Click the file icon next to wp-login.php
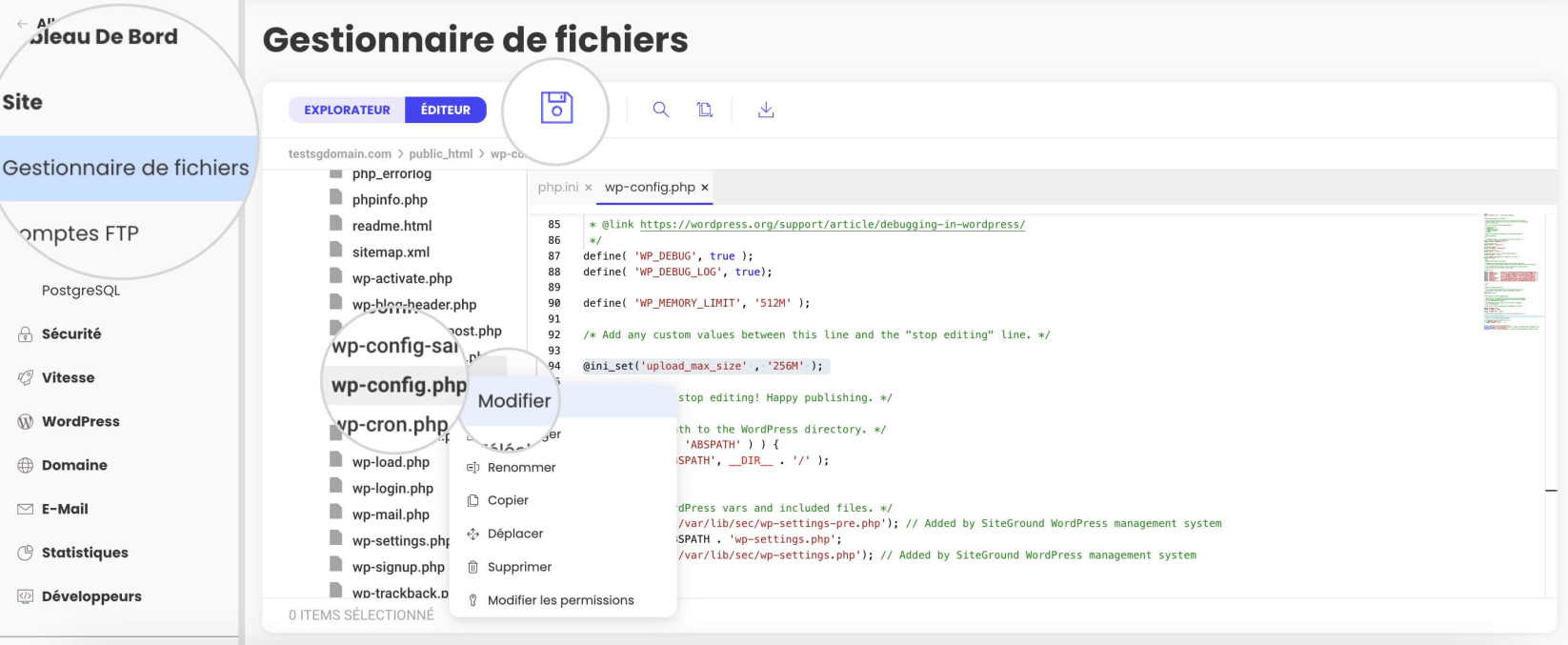The width and height of the screenshot is (1568, 645). (x=335, y=486)
